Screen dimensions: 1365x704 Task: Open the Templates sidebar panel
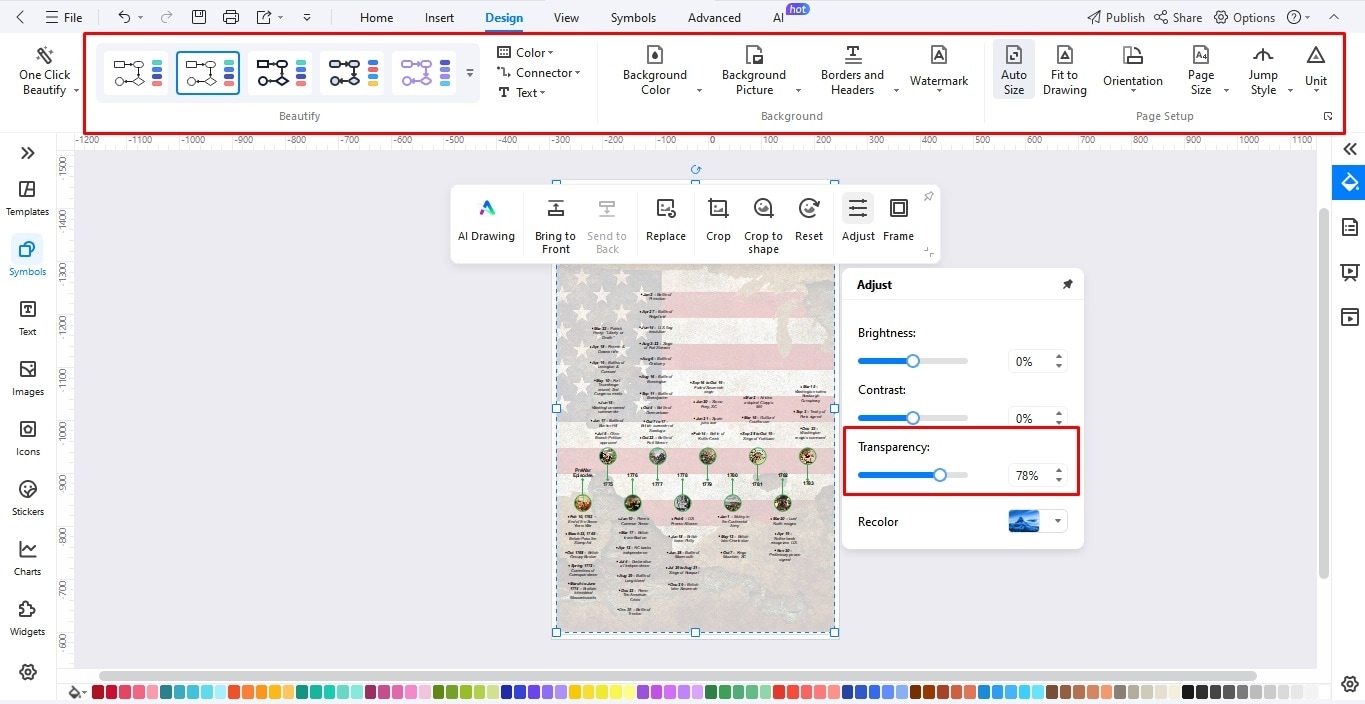tap(27, 198)
